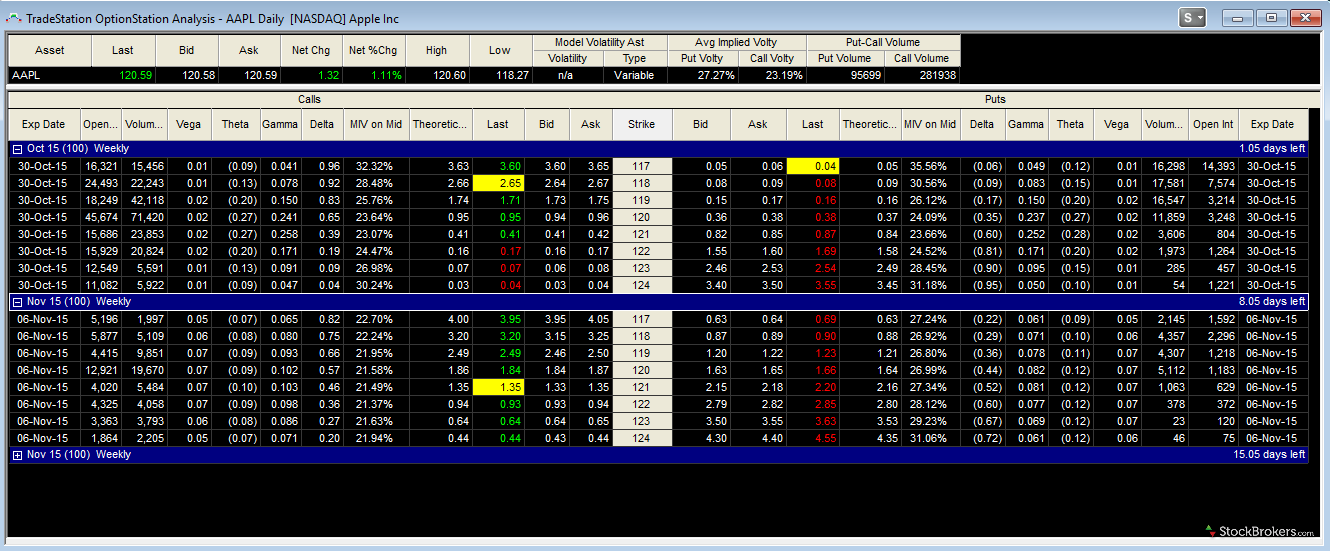
Task: Select the Puts Exp Date column header
Action: coord(1272,124)
